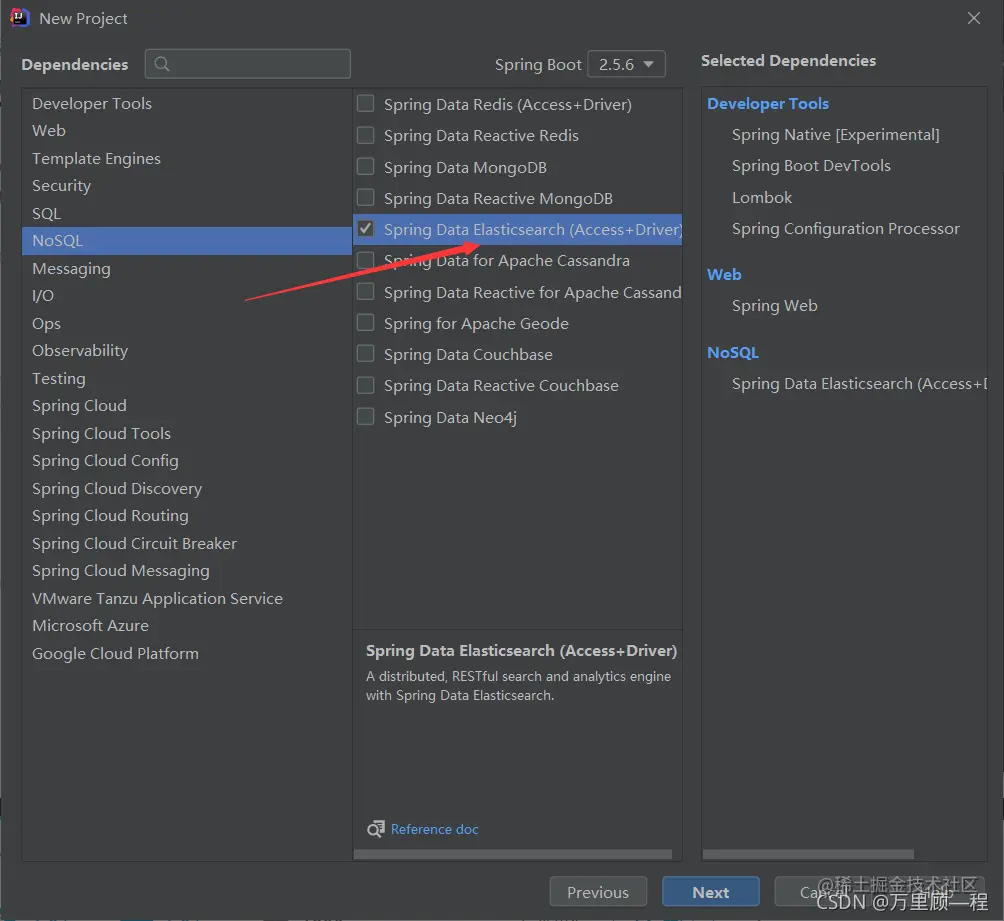Screen dimensions: 1004x921
Task: Select the SQL category
Action: (x=186, y=213)
